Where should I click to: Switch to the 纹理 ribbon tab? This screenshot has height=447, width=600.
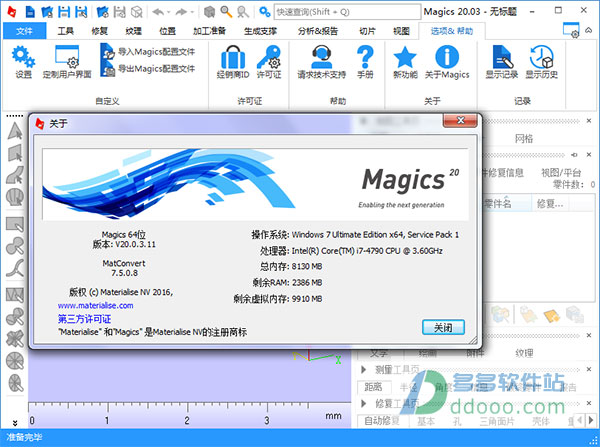(134, 31)
